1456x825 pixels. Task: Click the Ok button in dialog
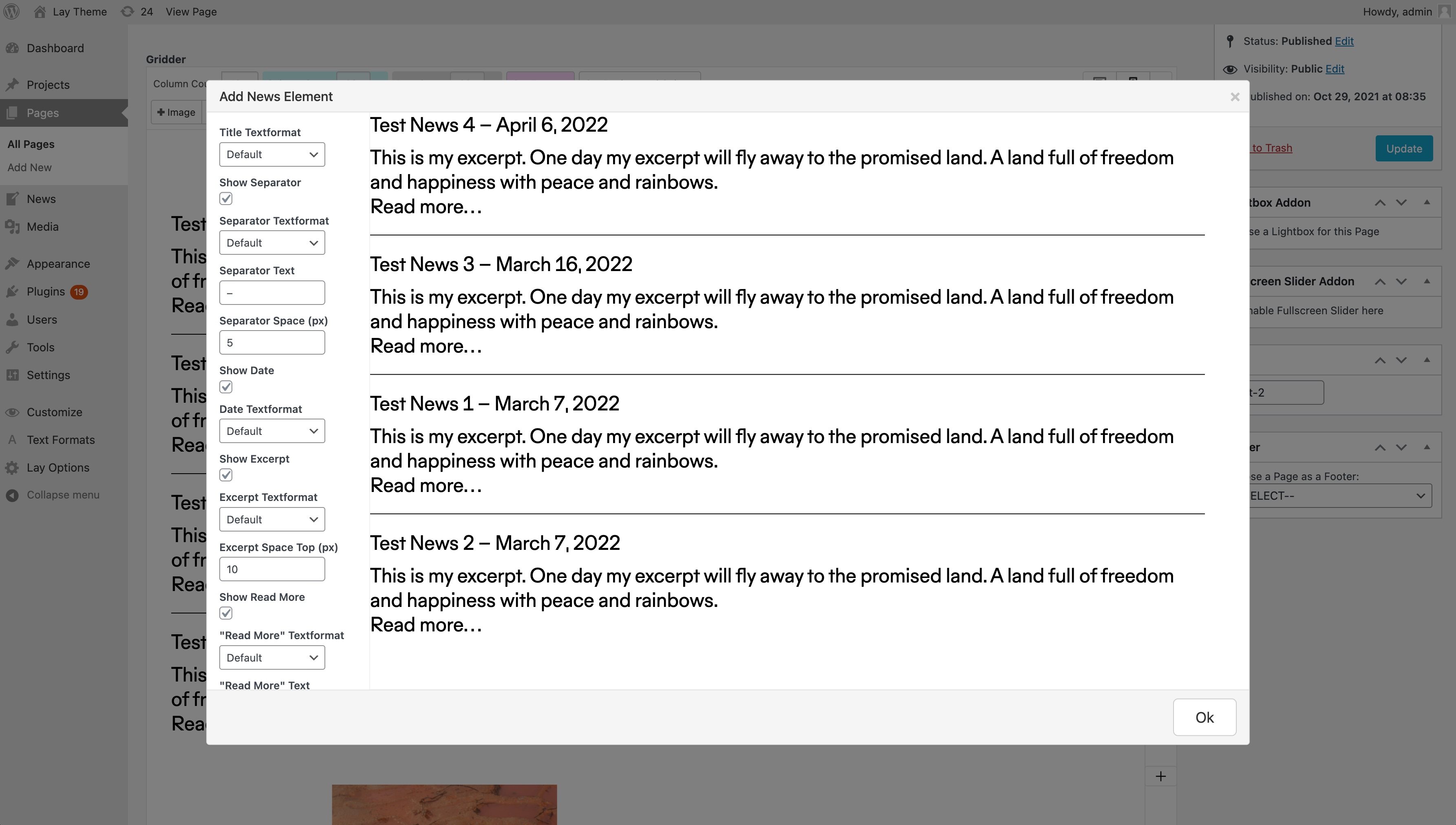1205,717
